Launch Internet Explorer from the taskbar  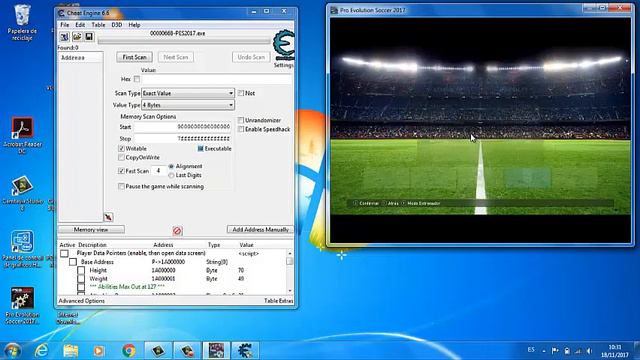[41, 350]
